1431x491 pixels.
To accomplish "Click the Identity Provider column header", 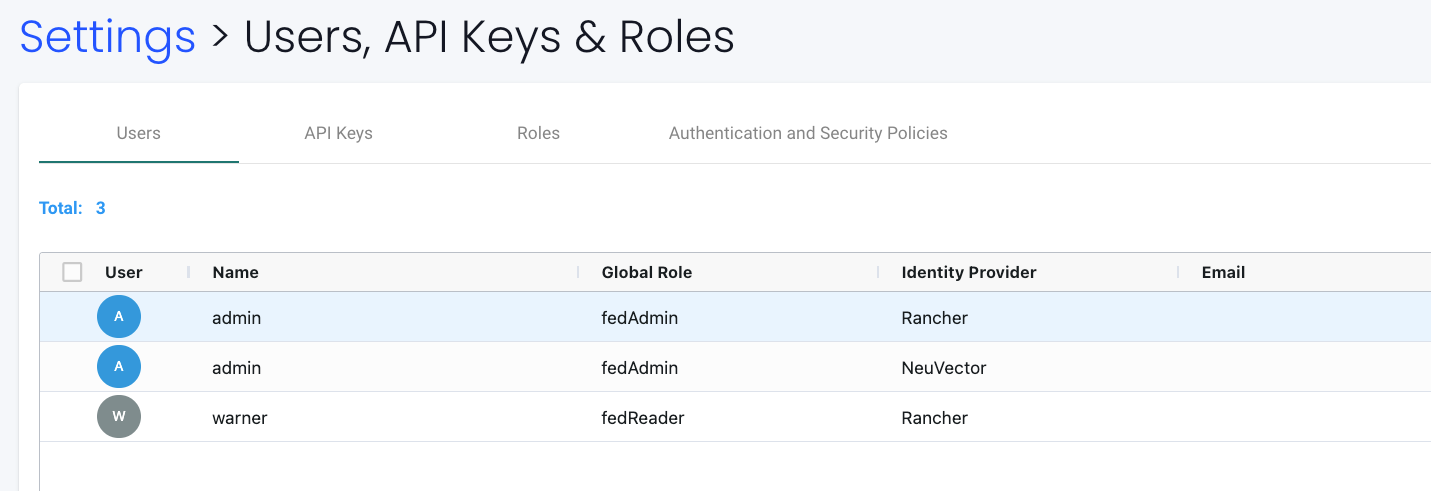I will pyautogui.click(x=969, y=272).
